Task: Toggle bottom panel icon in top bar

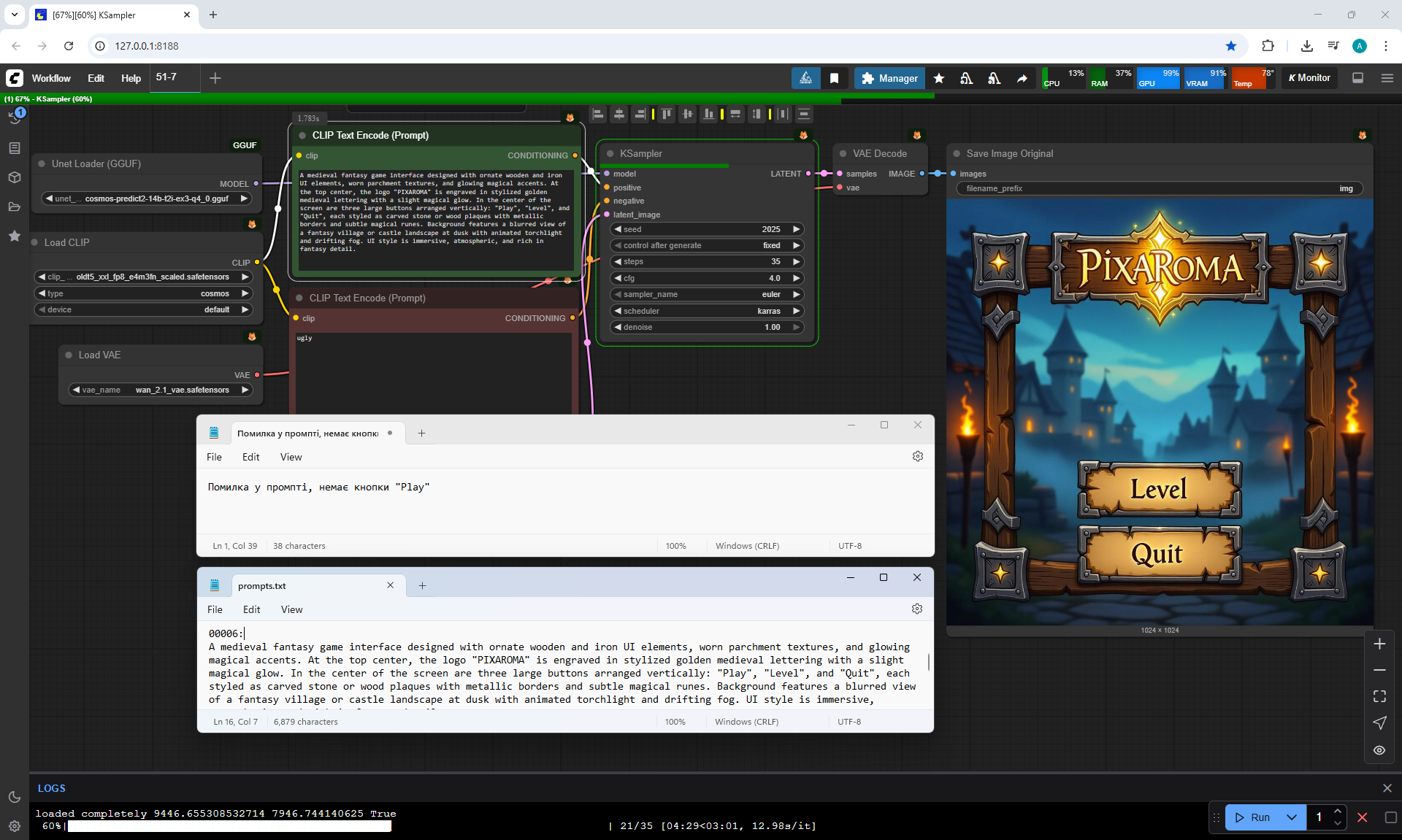Action: pos(1357,78)
